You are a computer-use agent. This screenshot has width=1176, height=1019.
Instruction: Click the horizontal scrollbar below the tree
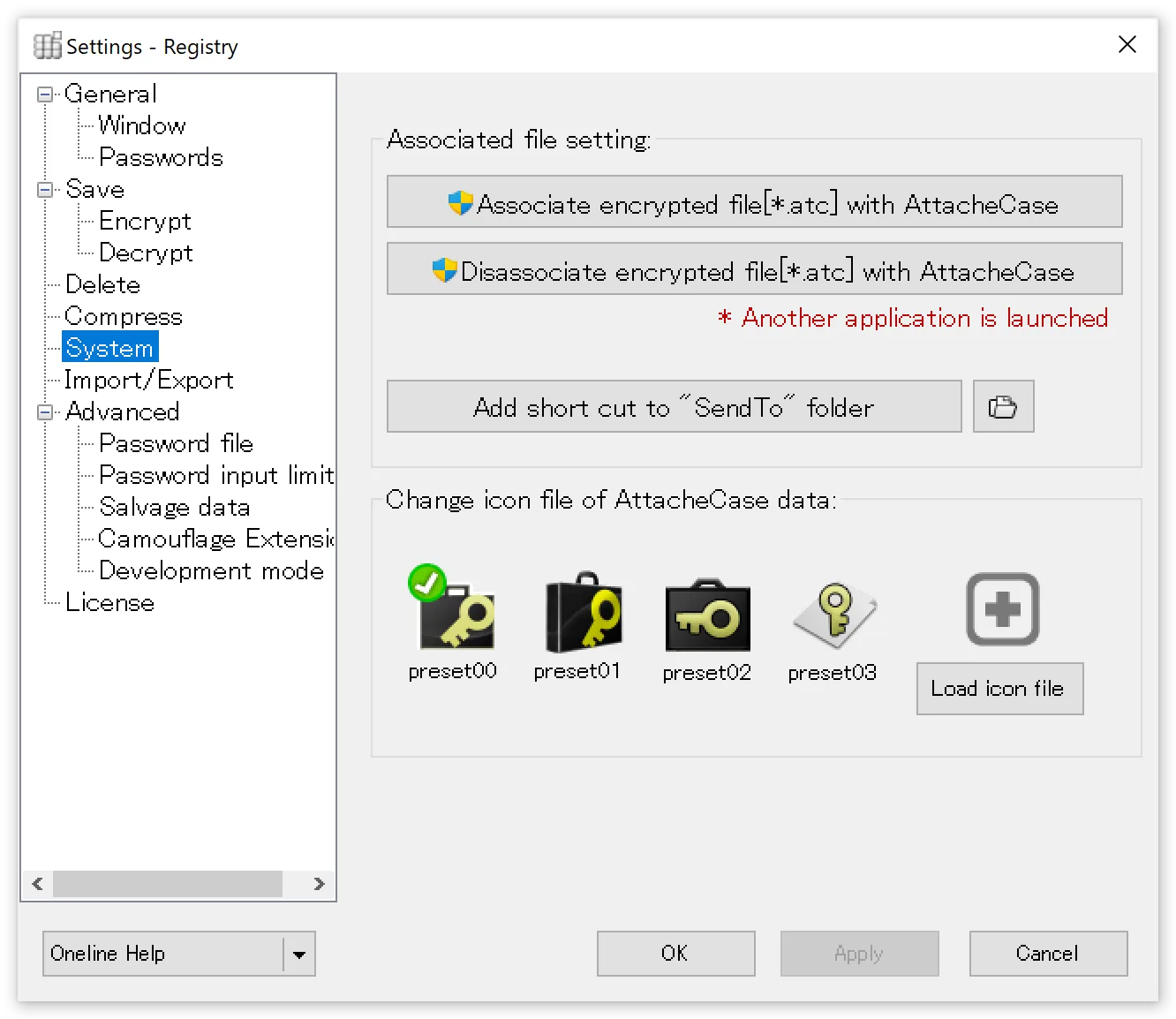coord(168,884)
